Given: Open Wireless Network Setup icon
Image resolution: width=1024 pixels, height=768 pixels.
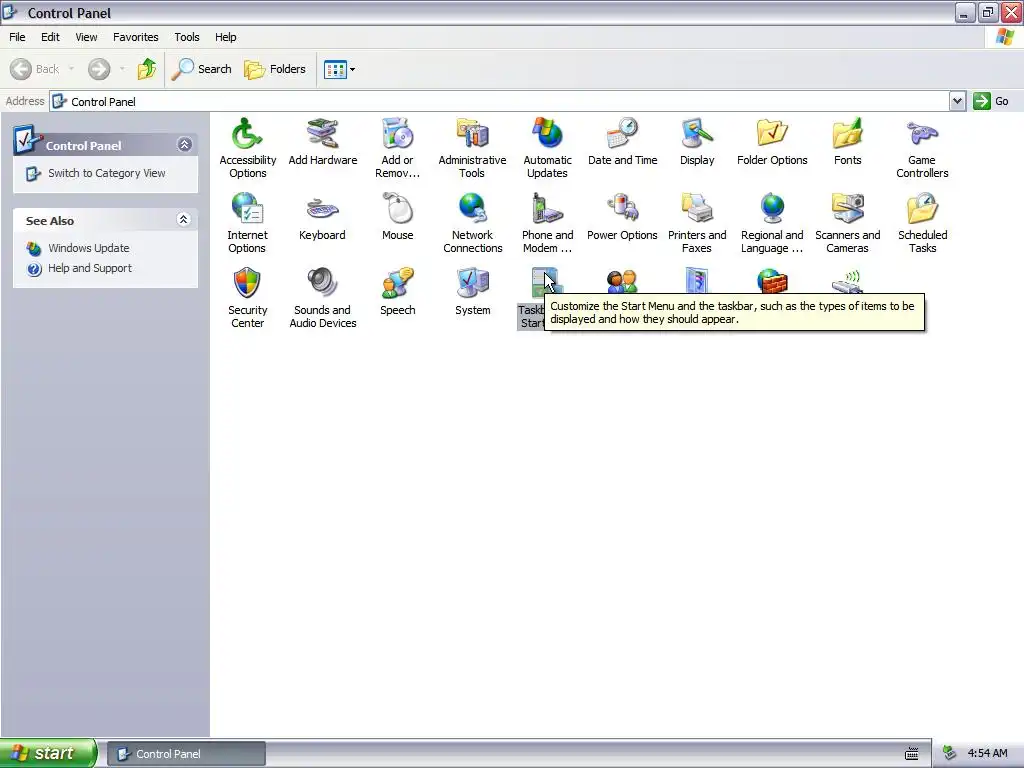Looking at the screenshot, I should (847, 281).
